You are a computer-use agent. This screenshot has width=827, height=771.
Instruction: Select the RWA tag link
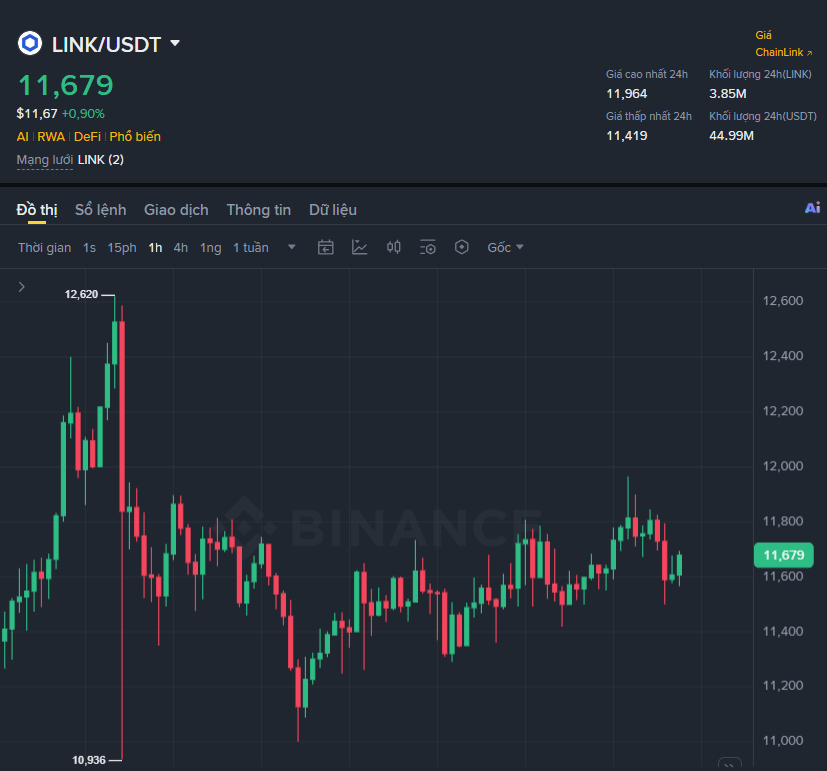pos(51,137)
